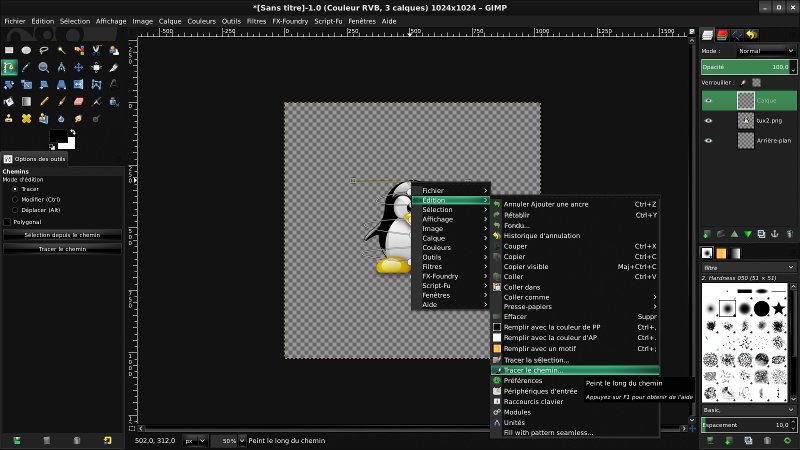Select the star-shaped brush thumbnail

(x=779, y=308)
